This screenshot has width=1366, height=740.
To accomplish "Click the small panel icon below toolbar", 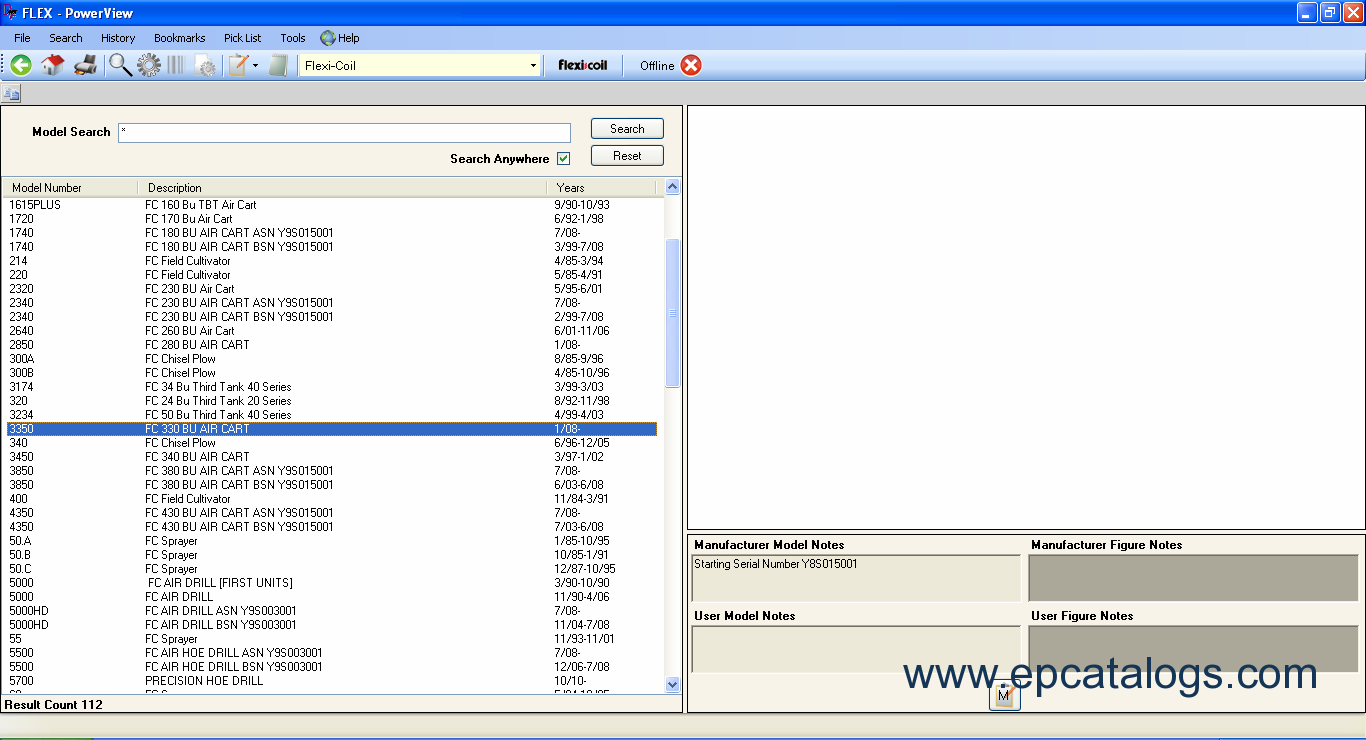I will click(x=11, y=93).
